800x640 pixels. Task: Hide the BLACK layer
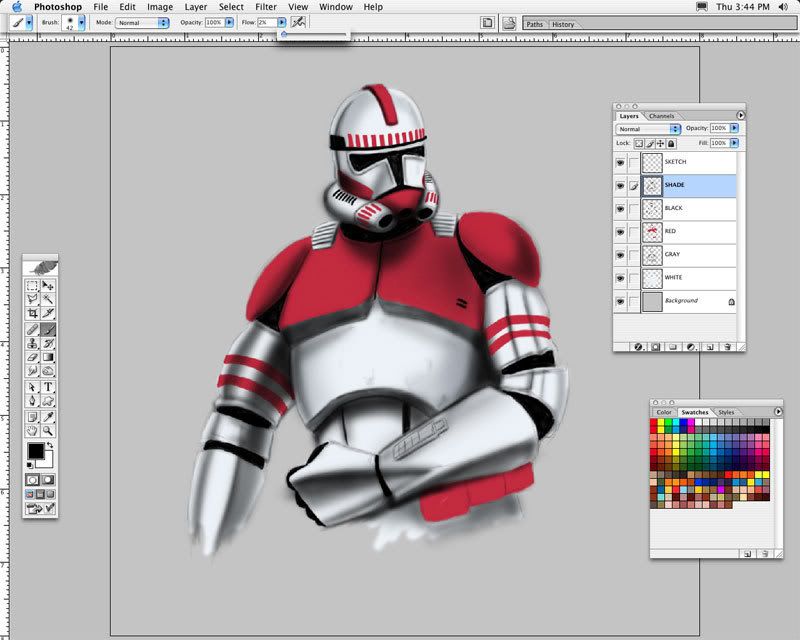click(620, 209)
